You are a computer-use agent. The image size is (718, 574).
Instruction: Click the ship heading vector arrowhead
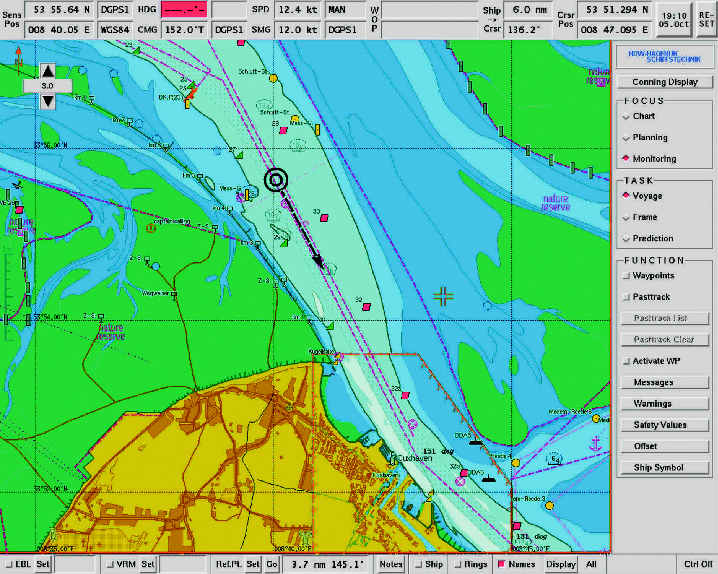coord(319,261)
